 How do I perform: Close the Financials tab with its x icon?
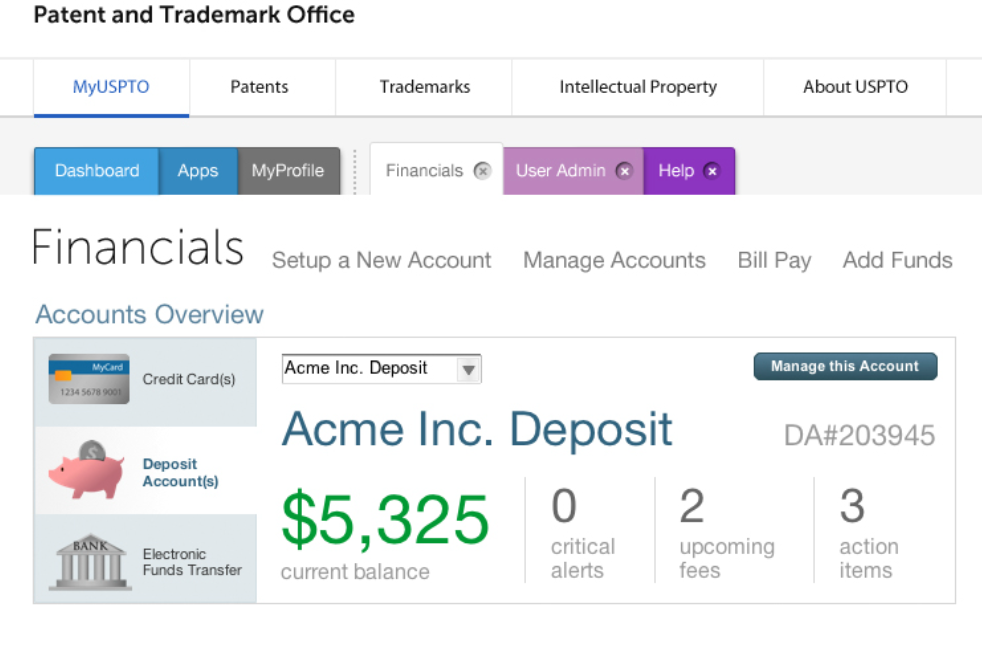(482, 171)
